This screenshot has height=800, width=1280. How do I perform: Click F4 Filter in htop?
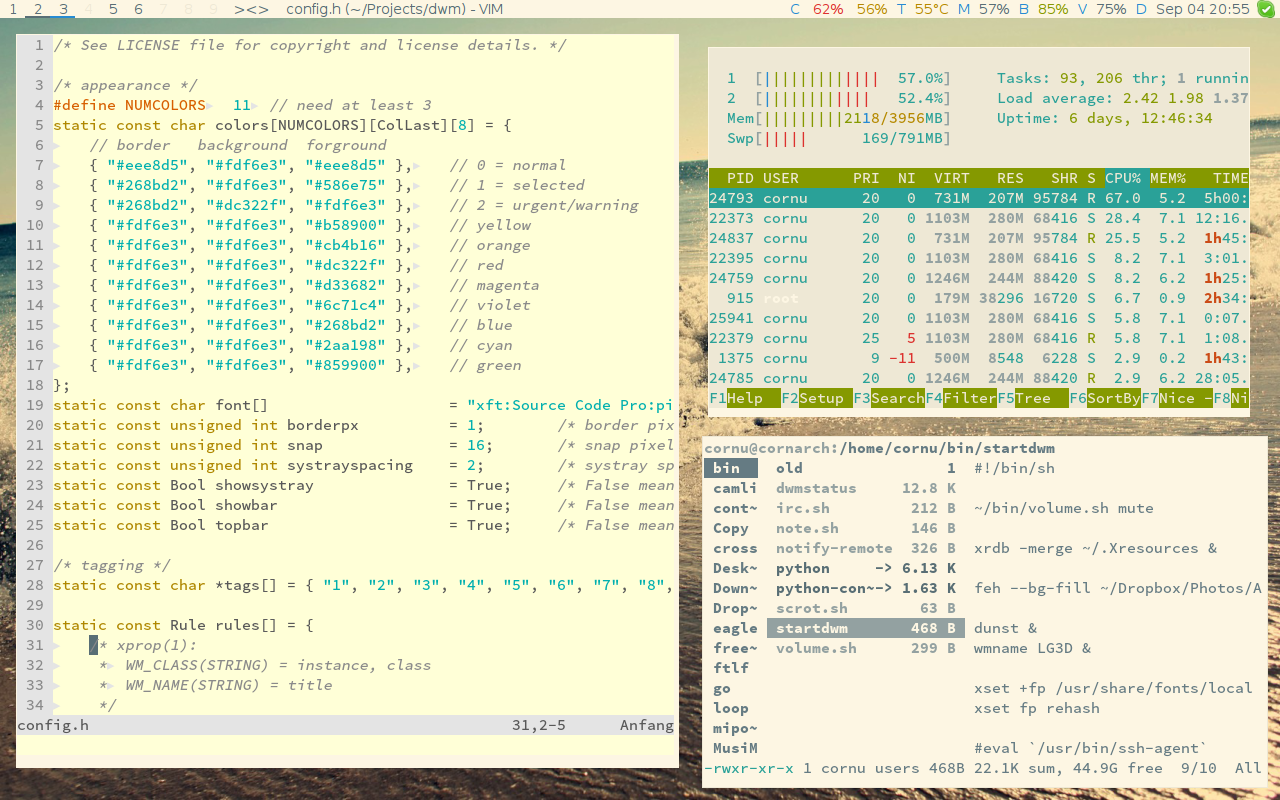[x=961, y=398]
